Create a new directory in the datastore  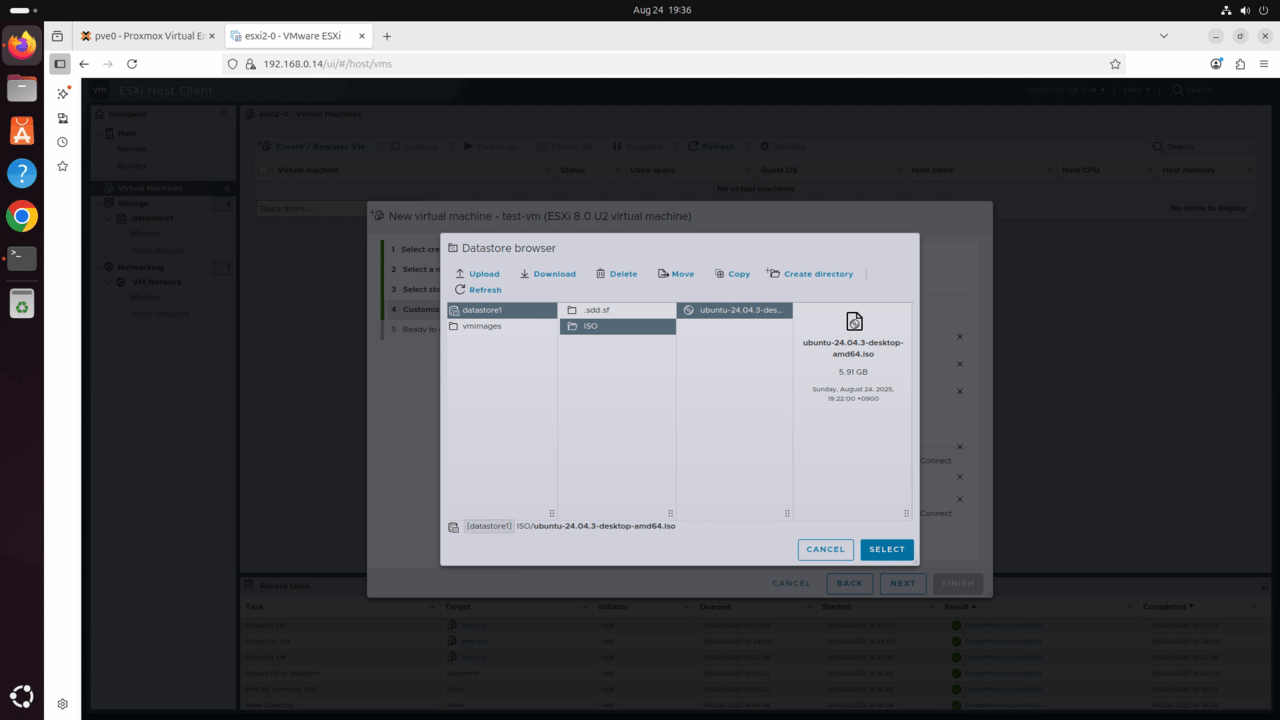pos(810,274)
